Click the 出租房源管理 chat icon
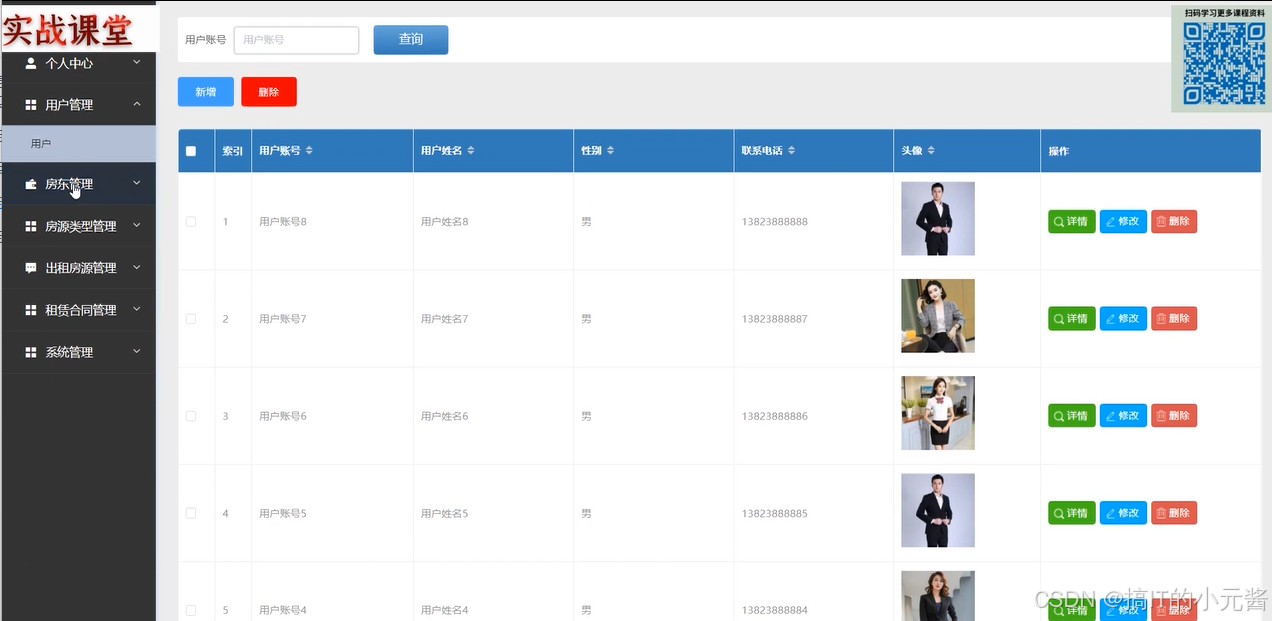Screen dimensions: 1272x621 (x=31, y=268)
